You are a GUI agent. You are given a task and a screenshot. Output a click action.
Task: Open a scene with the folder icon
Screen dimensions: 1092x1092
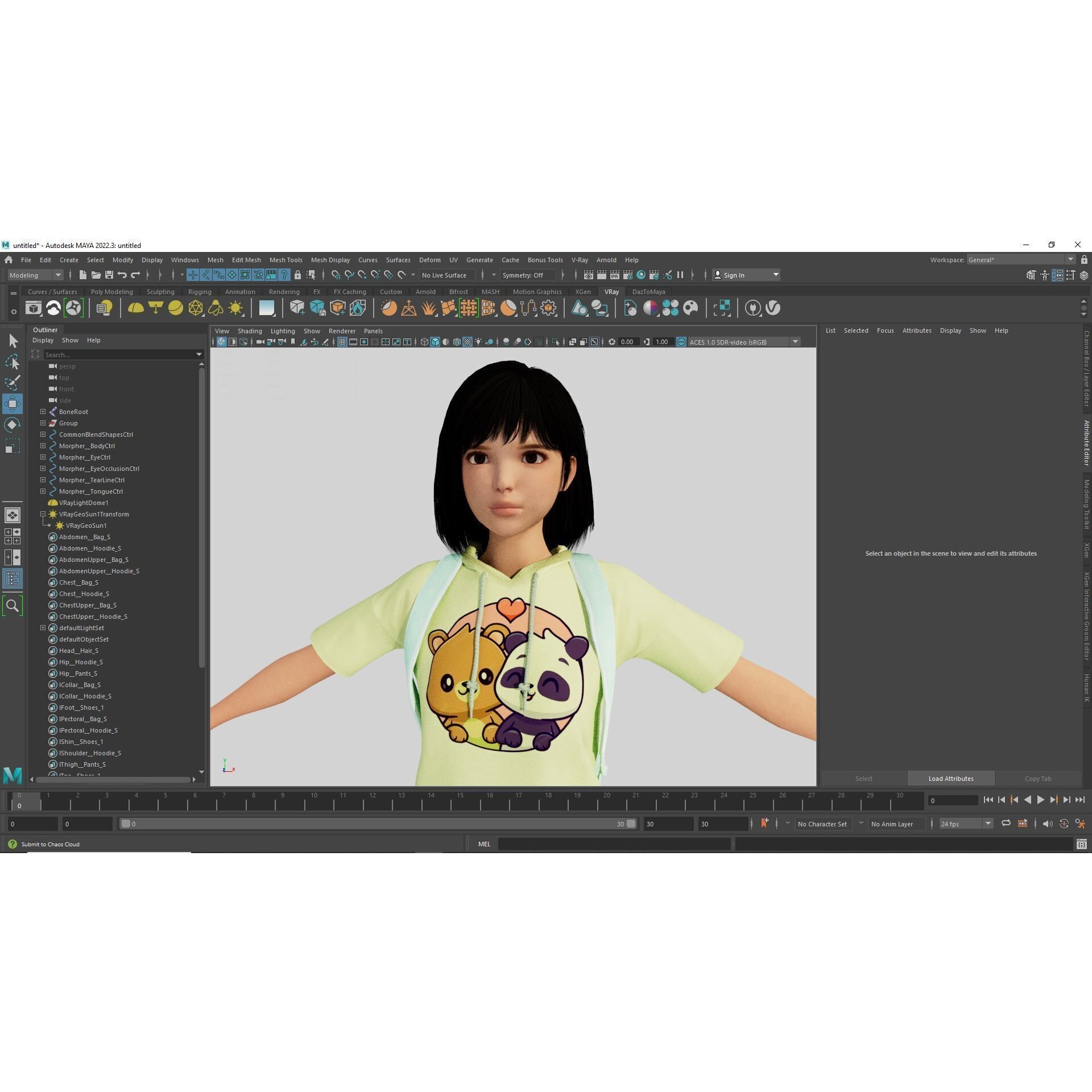(96, 275)
